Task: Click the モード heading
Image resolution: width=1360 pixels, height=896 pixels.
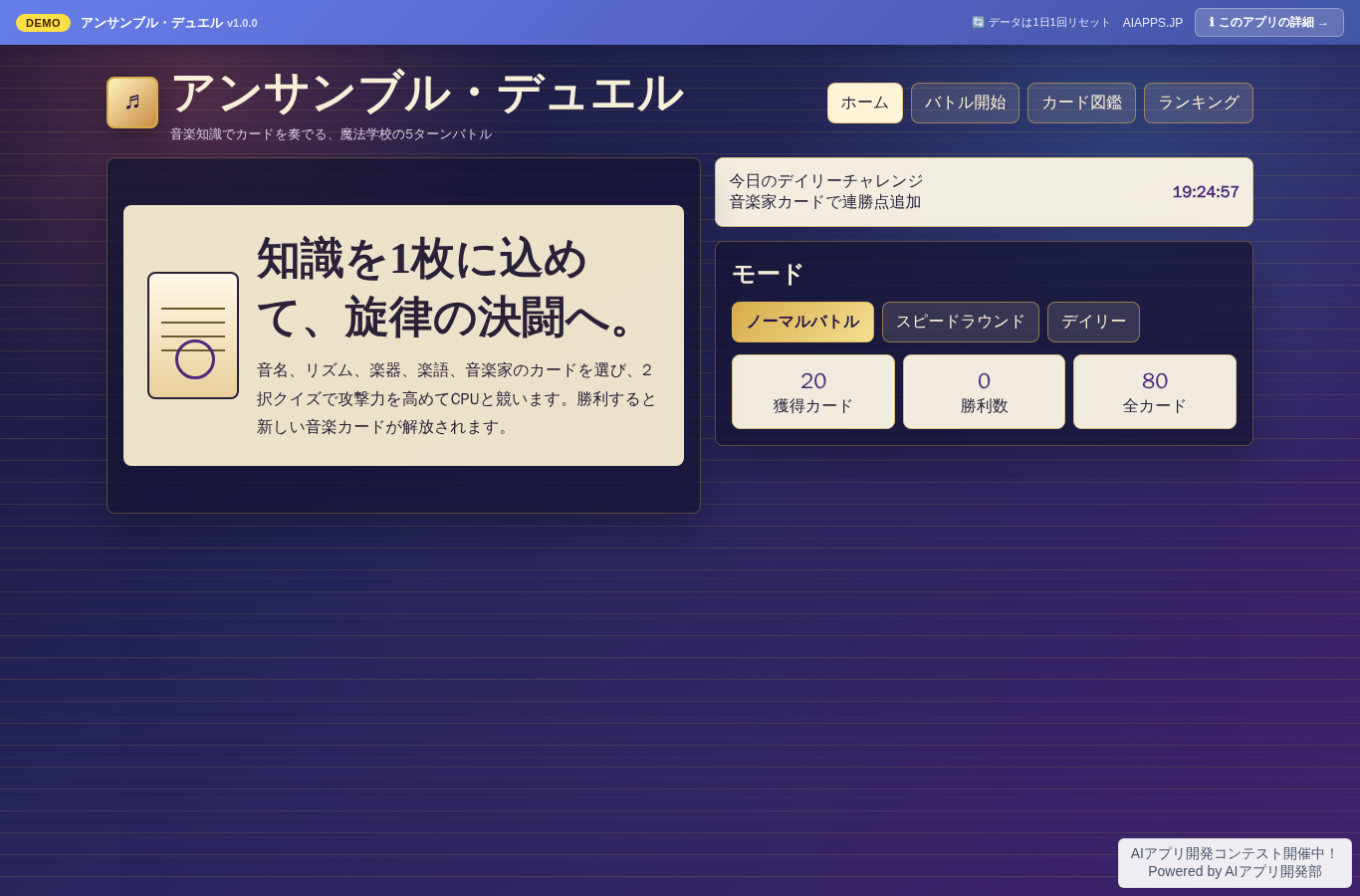Action: pyautogui.click(x=768, y=274)
